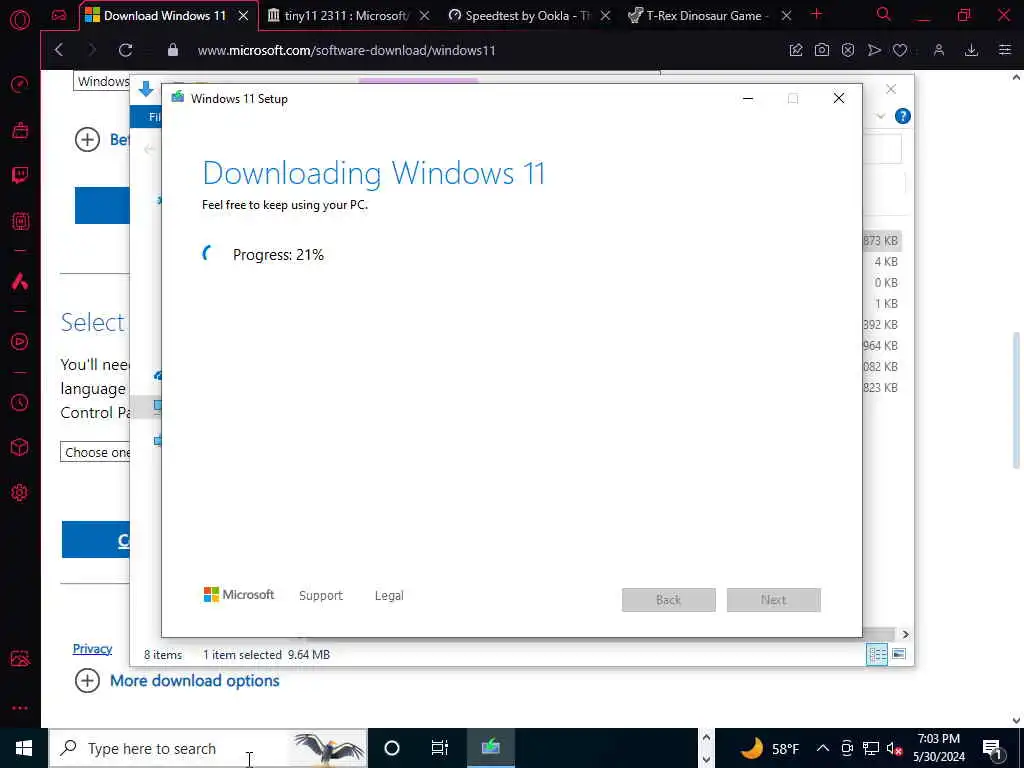Click the Windows search box
The width and height of the screenshot is (1024, 768).
208,748
